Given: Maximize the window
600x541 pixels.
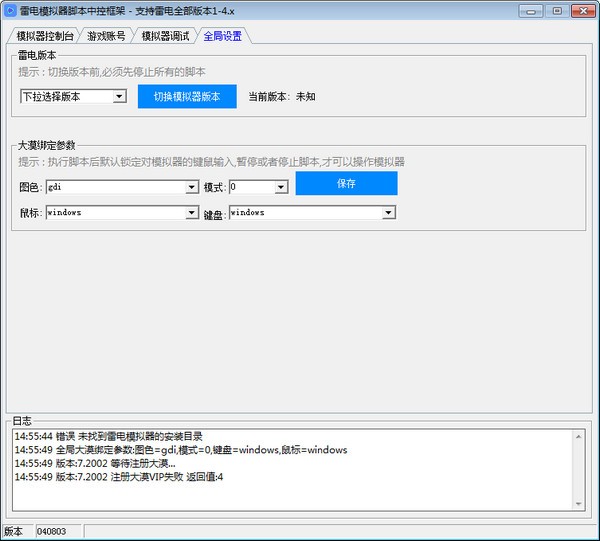Looking at the screenshot, I should point(557,11).
